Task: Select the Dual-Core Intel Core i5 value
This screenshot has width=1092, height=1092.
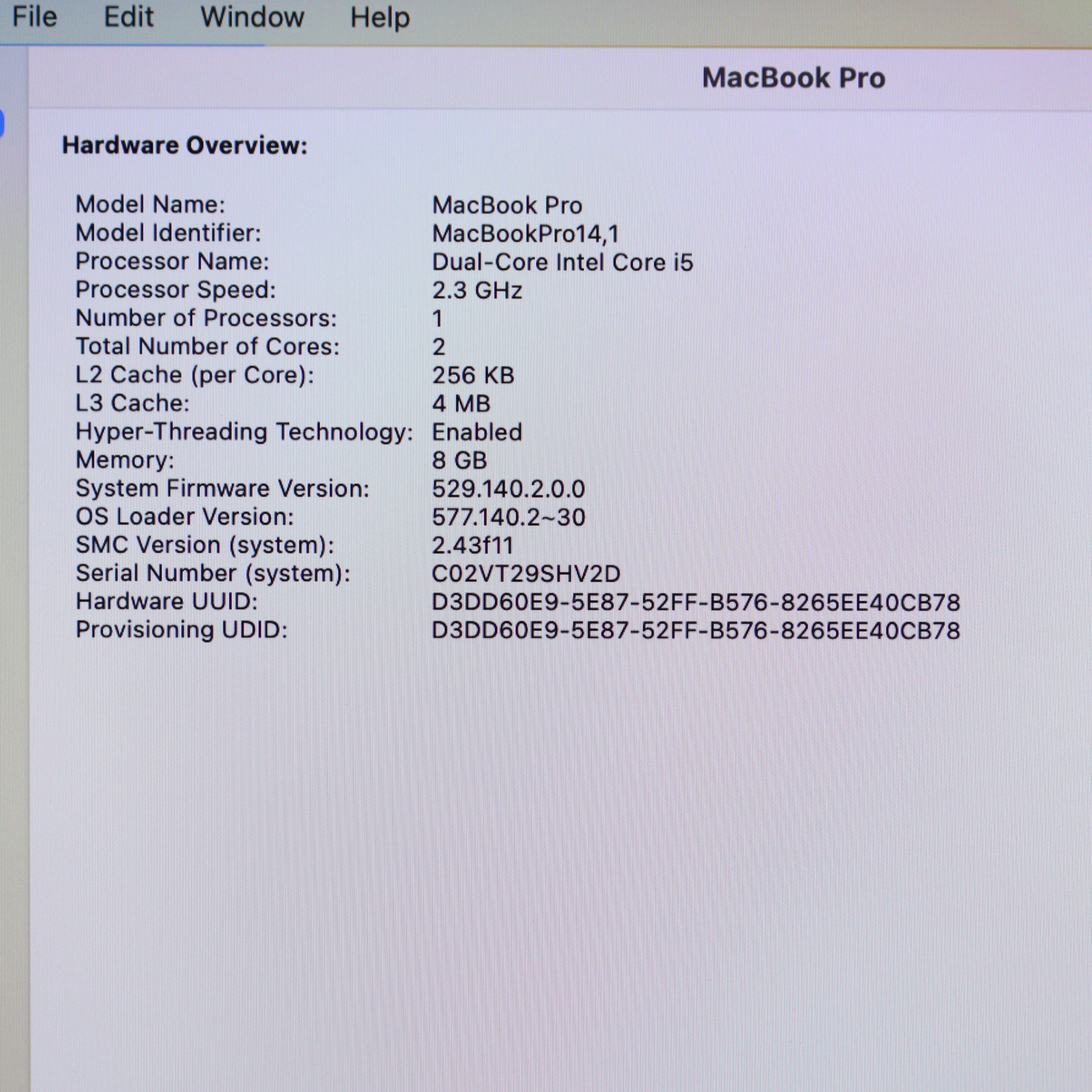Action: [562, 262]
